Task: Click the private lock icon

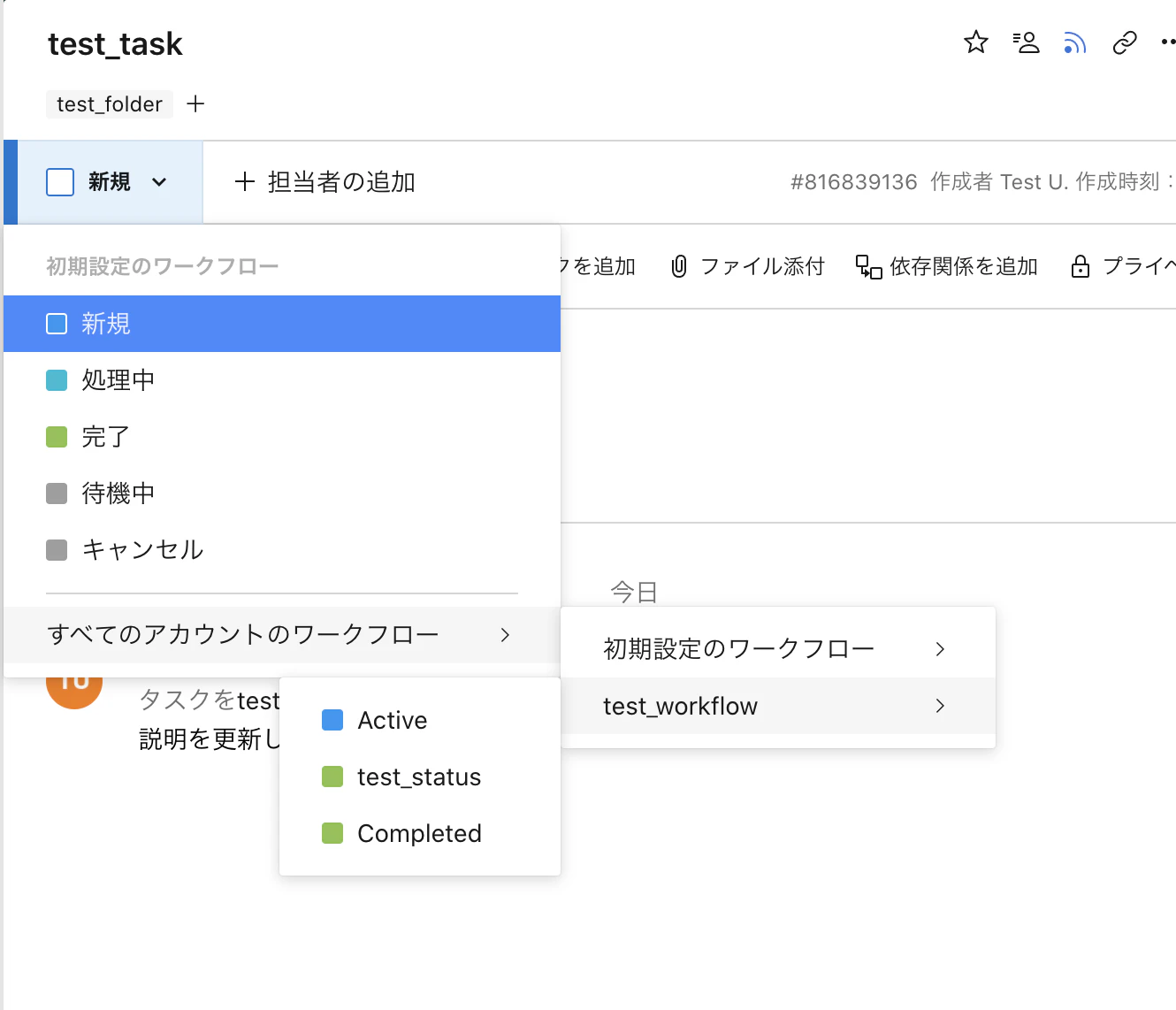Action: (1080, 266)
